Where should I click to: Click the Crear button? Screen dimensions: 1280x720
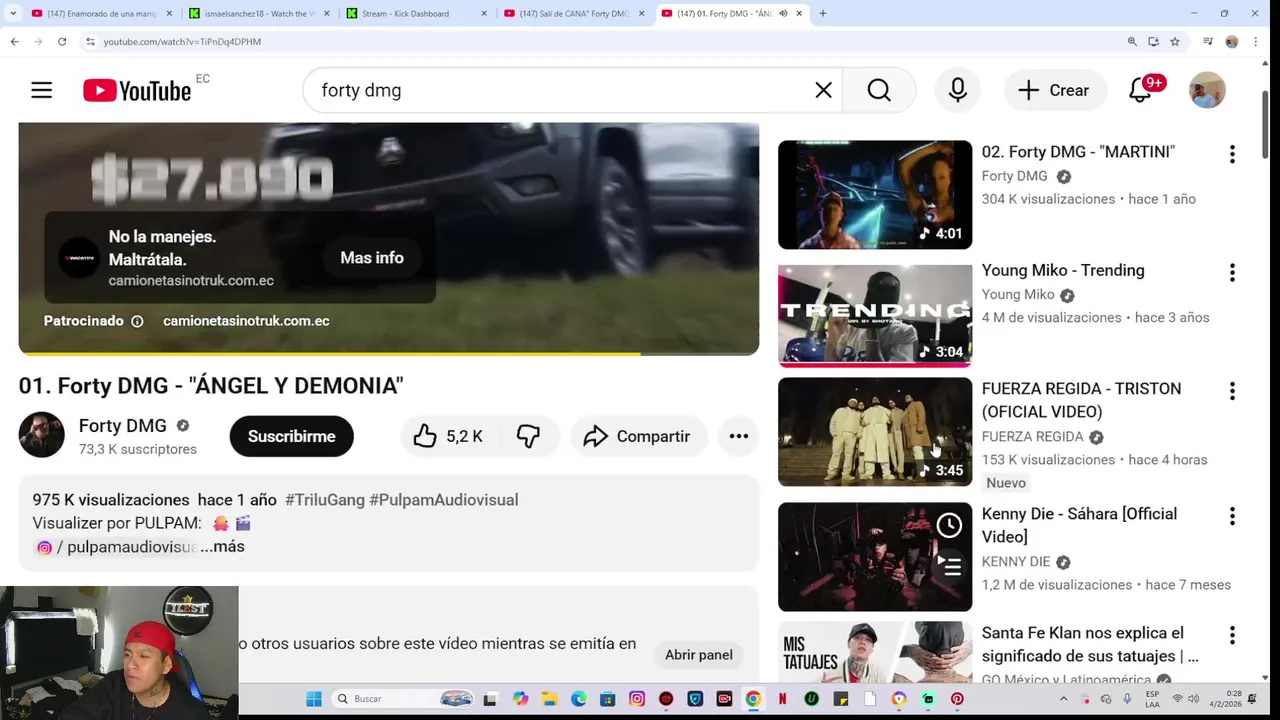coord(1054,90)
